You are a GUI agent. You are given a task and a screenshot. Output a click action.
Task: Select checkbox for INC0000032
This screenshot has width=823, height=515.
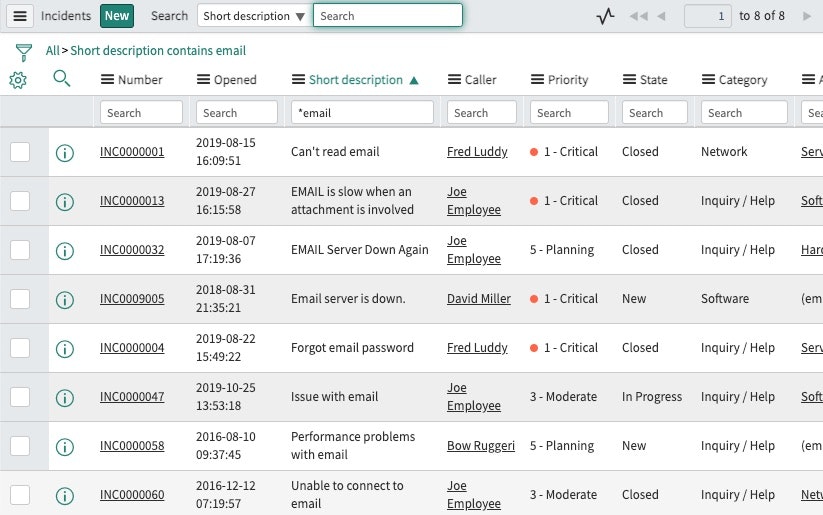pos(20,250)
